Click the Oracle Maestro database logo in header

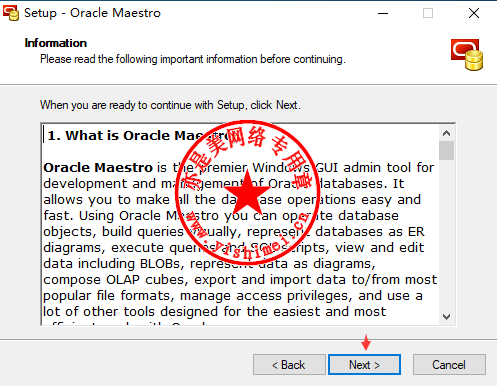[x=467, y=55]
